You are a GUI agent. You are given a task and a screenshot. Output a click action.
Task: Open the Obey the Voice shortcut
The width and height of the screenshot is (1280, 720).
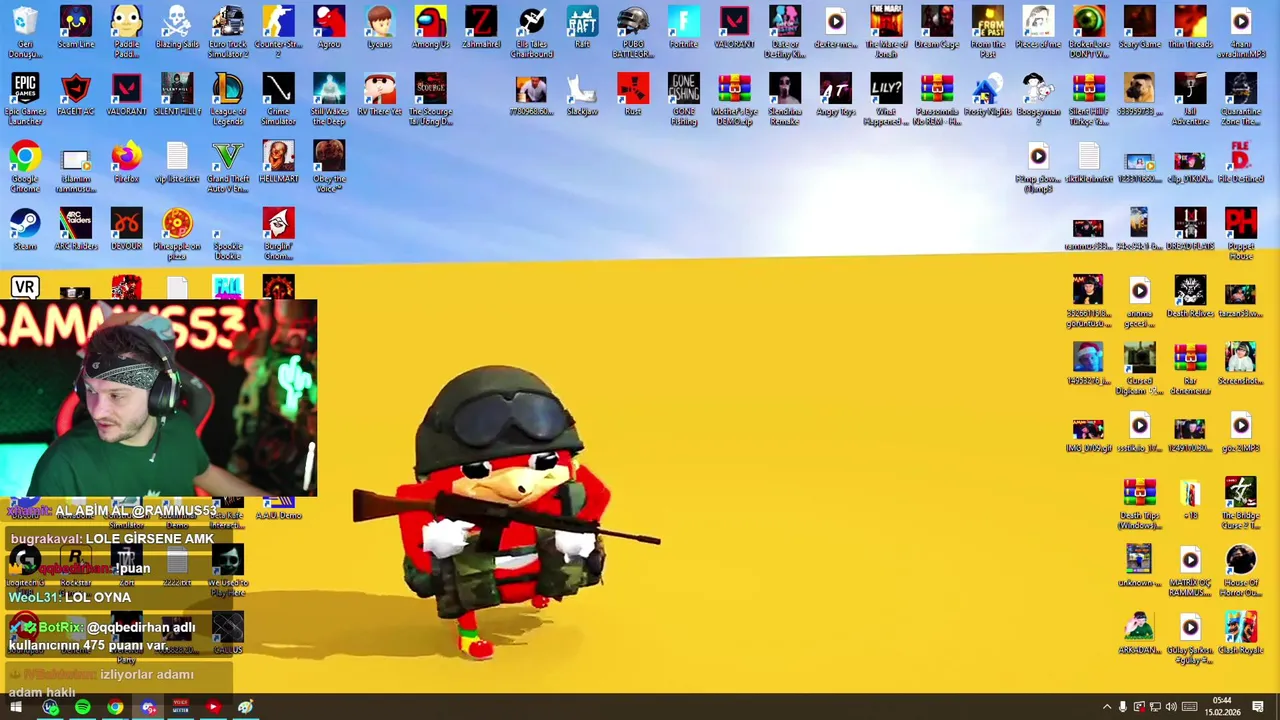[329, 166]
